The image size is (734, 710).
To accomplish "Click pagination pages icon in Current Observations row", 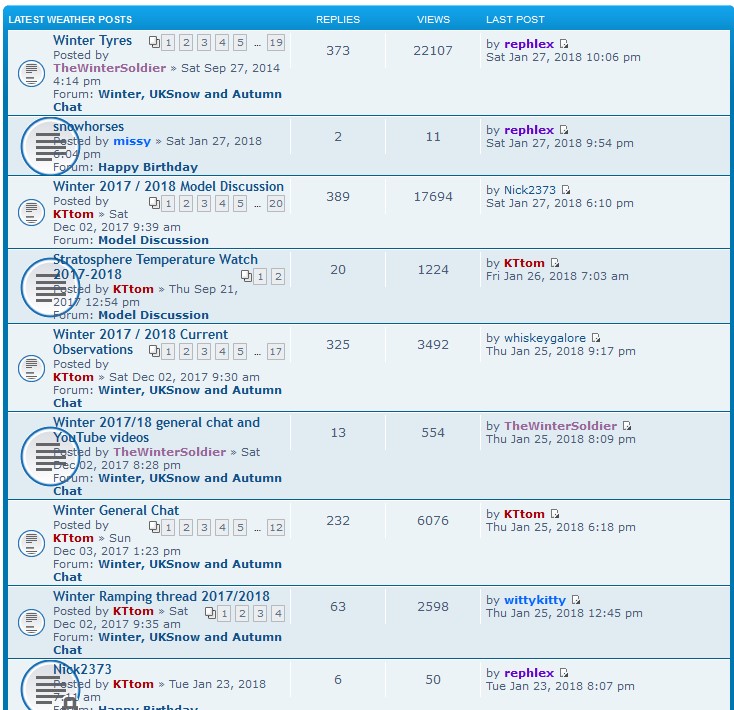I will click(x=154, y=351).
